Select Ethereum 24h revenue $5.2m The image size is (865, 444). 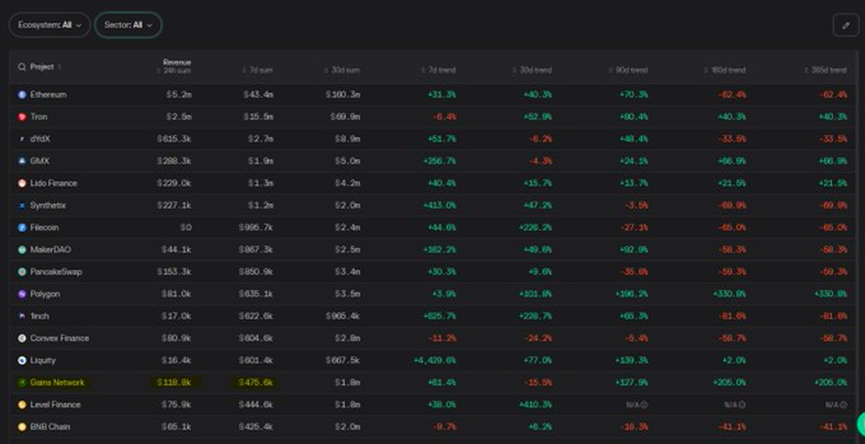[179, 95]
